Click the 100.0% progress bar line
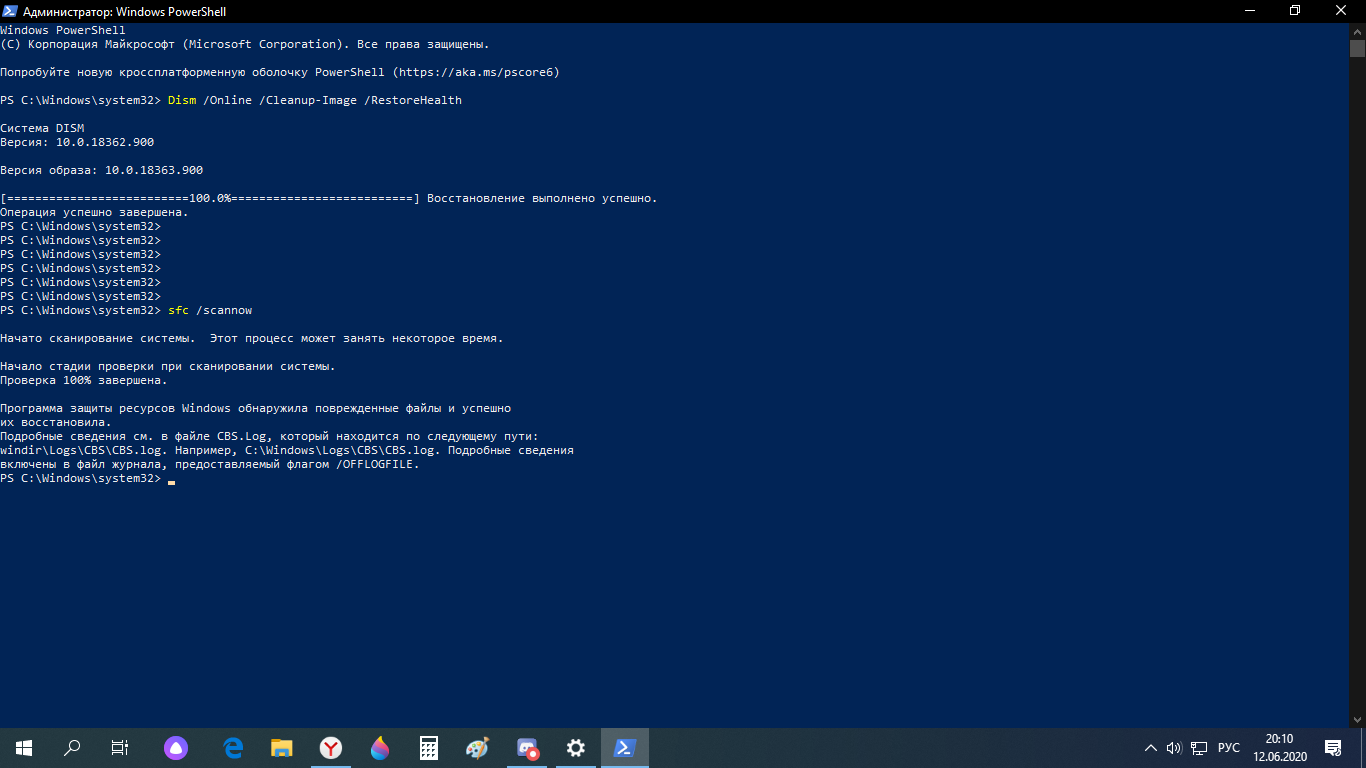The image size is (1366, 768). point(210,199)
